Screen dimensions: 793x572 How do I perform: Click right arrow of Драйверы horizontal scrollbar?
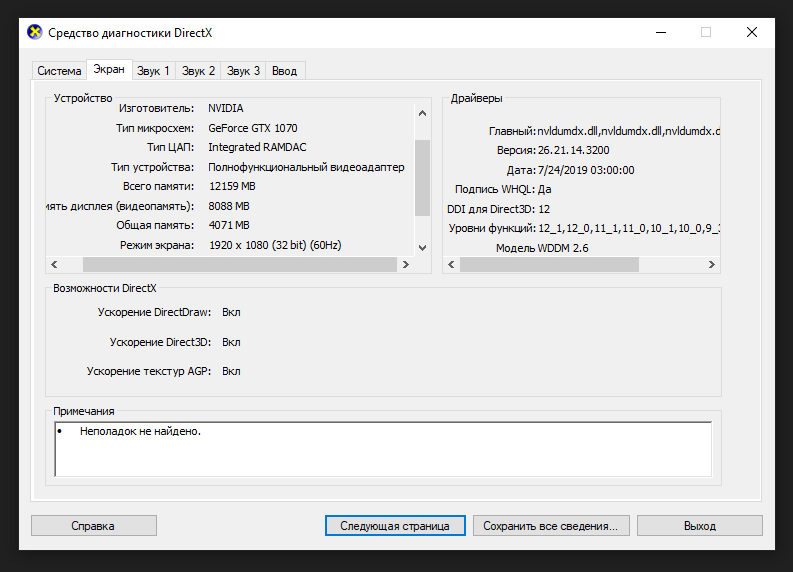pos(712,265)
